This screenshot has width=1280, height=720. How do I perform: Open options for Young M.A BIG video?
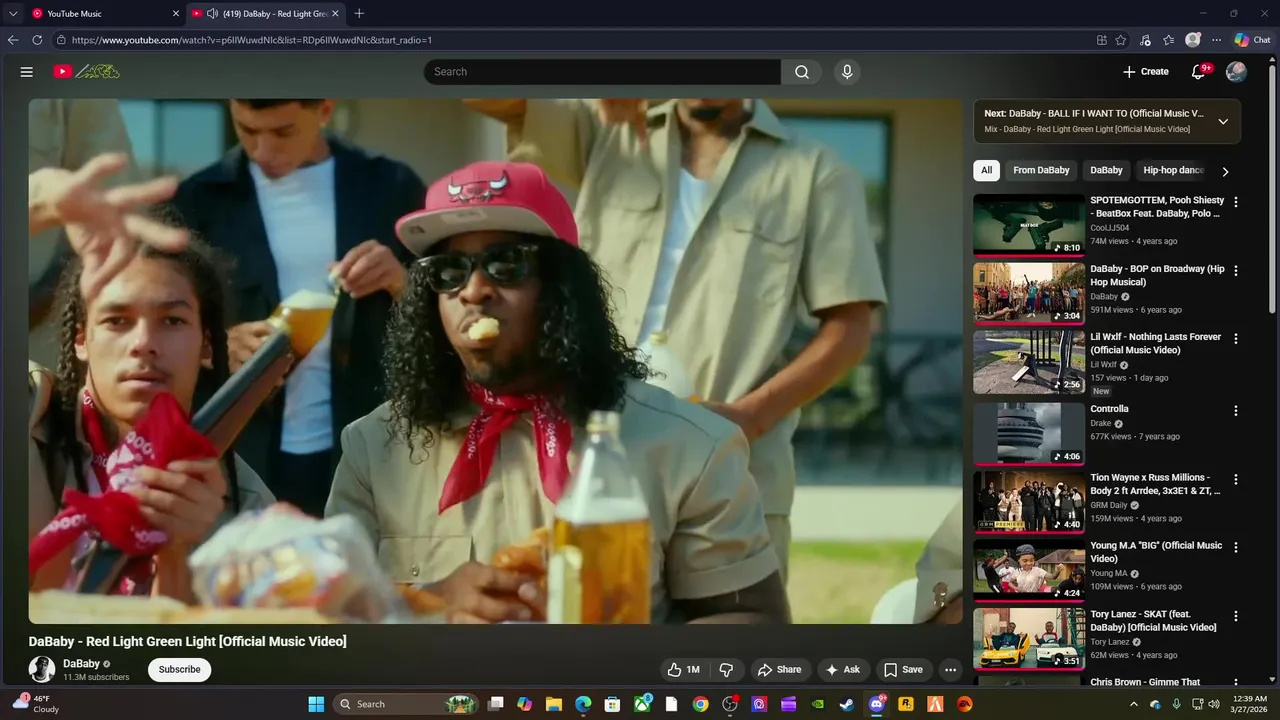pyautogui.click(x=1236, y=548)
